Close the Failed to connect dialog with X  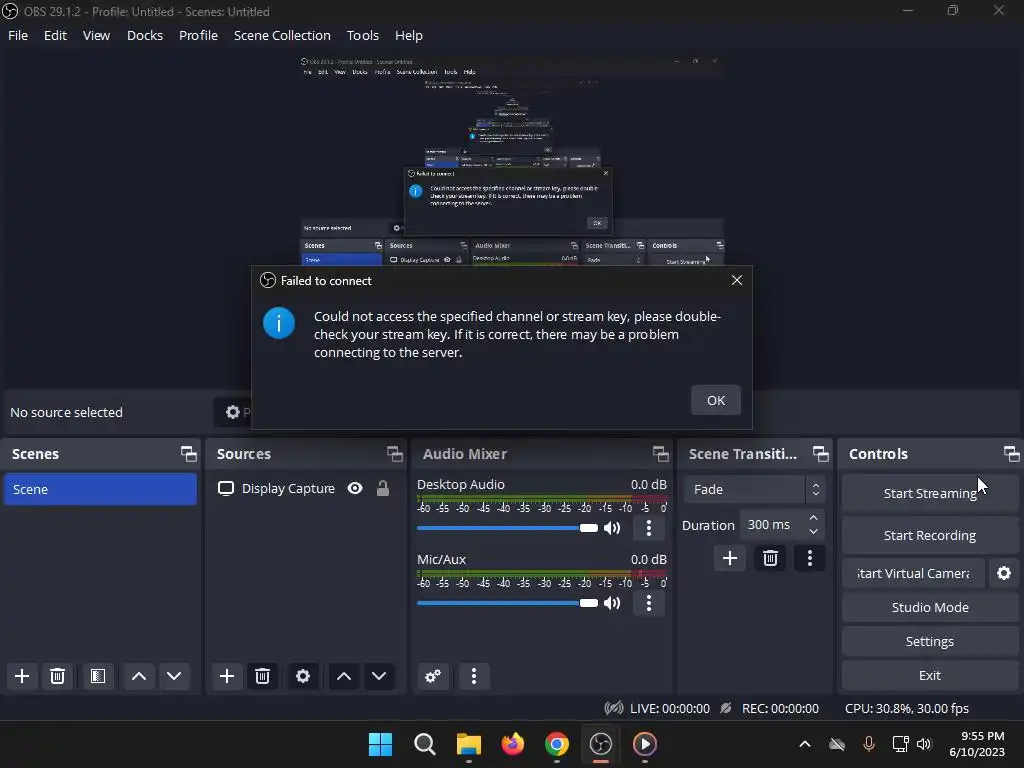[737, 280]
